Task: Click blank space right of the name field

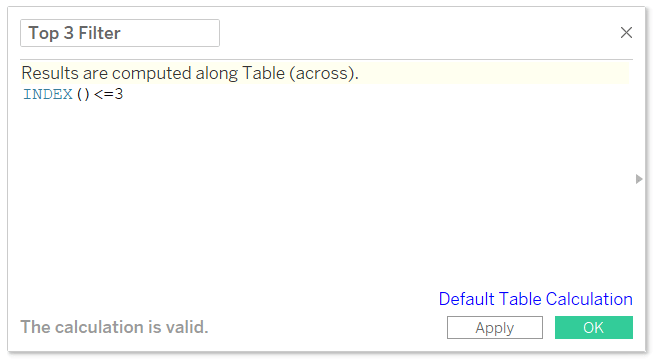Action: click(x=418, y=33)
